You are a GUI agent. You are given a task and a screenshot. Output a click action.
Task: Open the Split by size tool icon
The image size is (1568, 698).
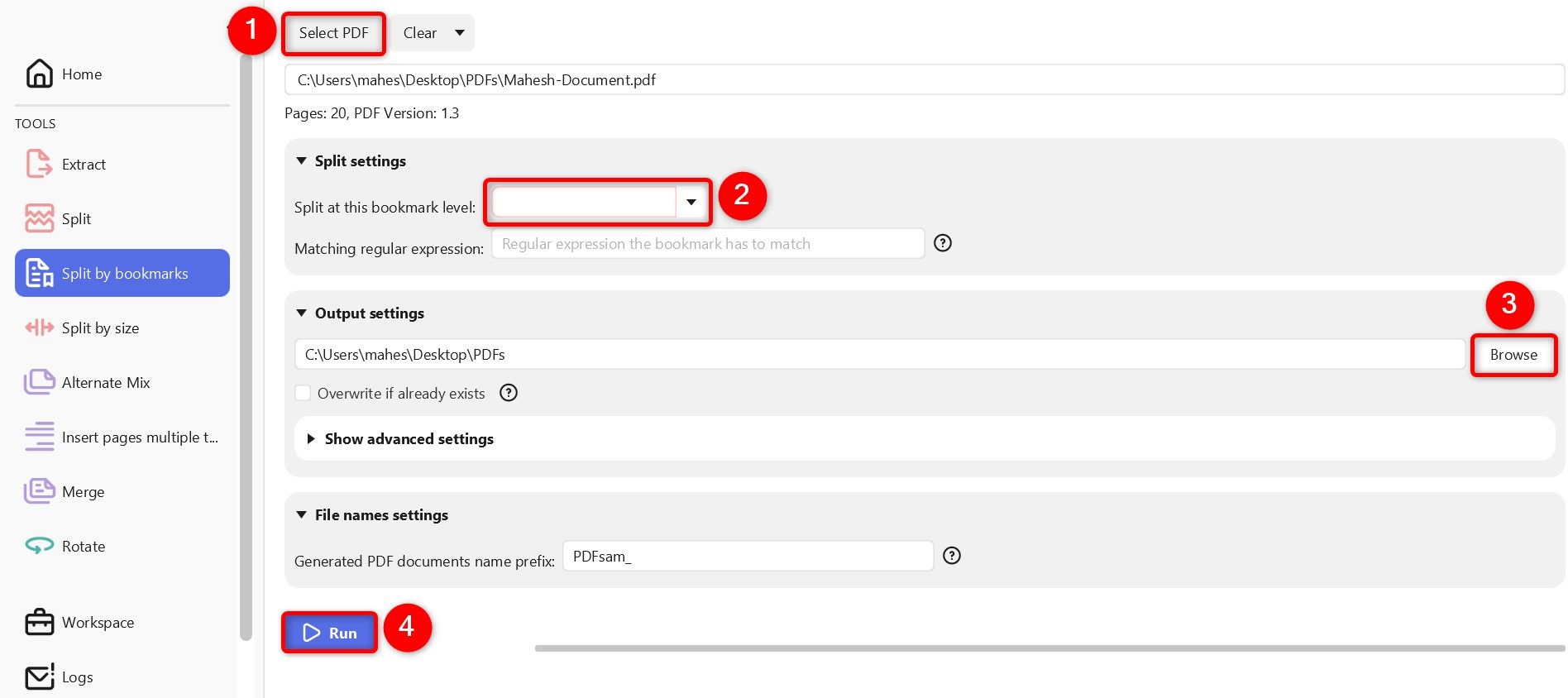[x=39, y=327]
